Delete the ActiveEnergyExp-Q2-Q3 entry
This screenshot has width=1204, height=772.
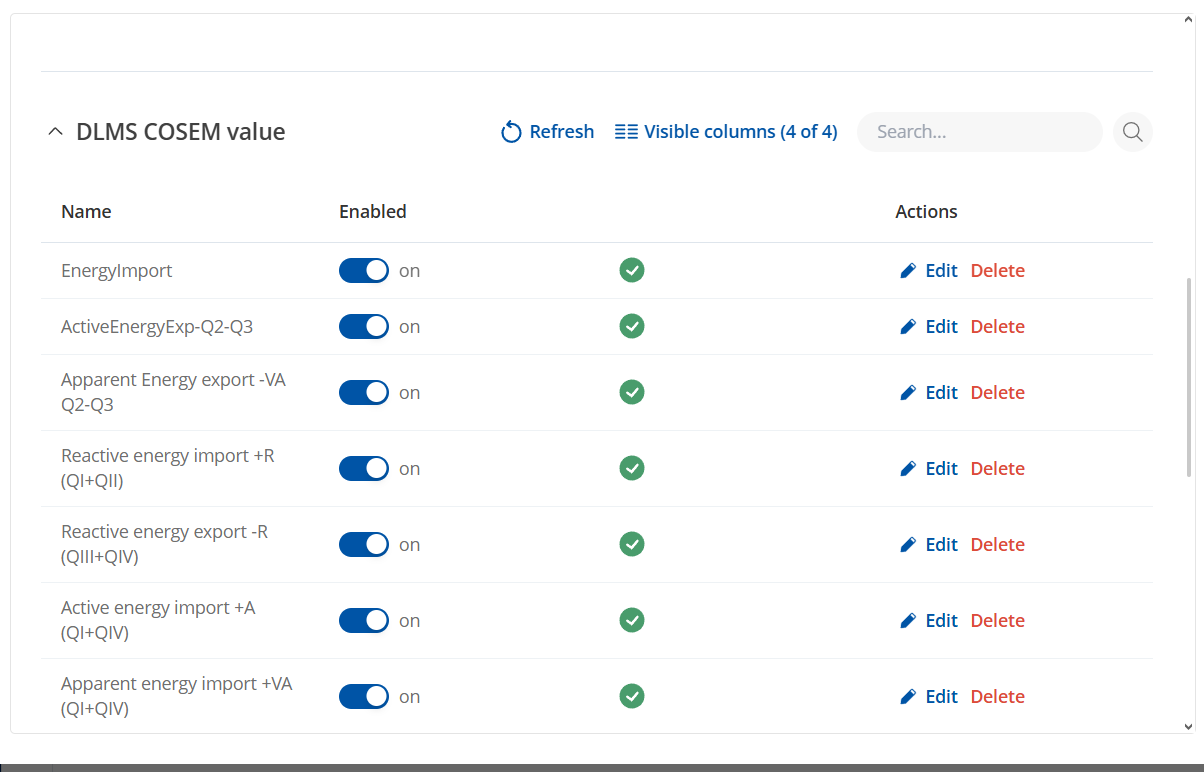point(998,327)
